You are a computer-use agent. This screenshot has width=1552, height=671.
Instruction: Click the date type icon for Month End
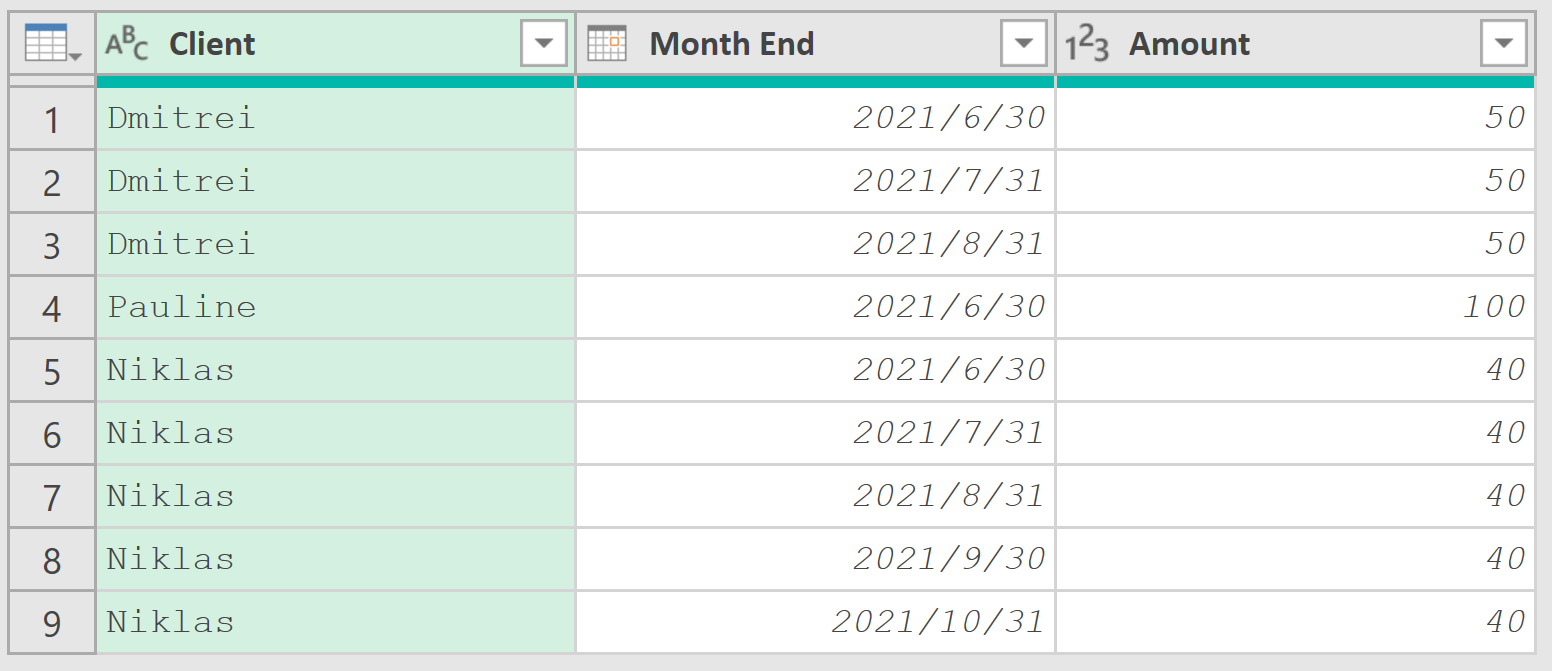tap(607, 44)
